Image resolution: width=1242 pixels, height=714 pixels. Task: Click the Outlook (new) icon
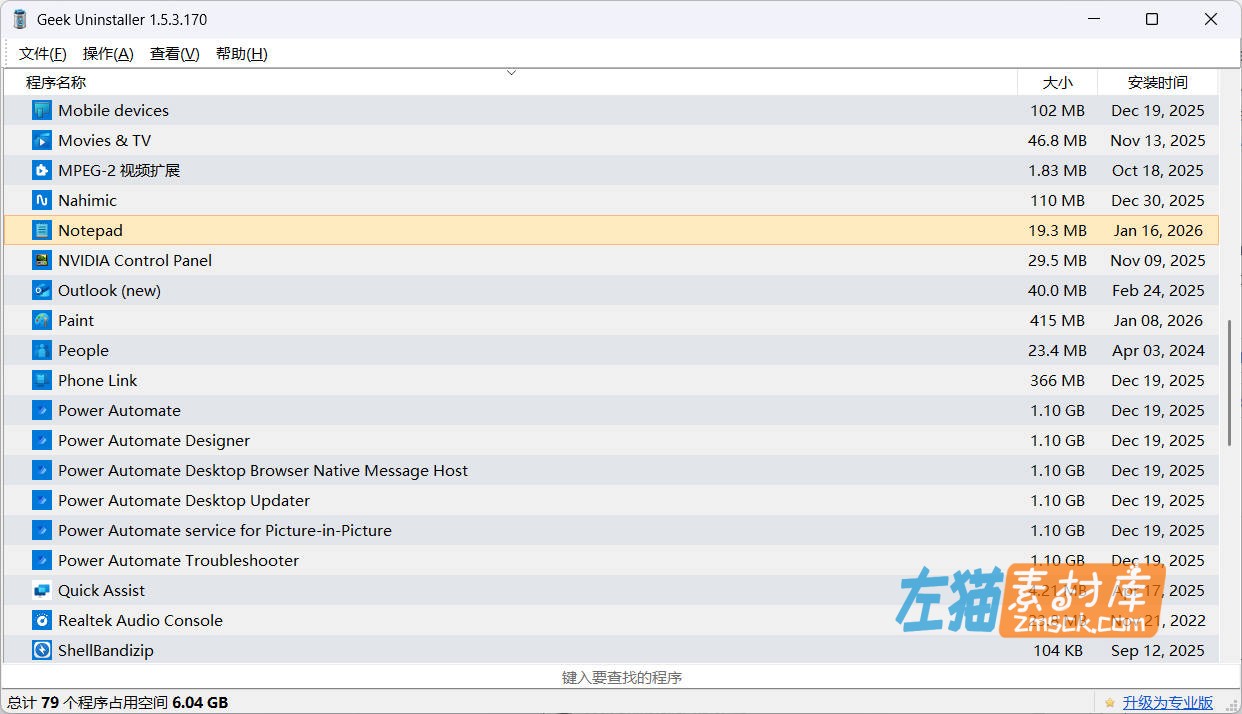pyautogui.click(x=41, y=290)
